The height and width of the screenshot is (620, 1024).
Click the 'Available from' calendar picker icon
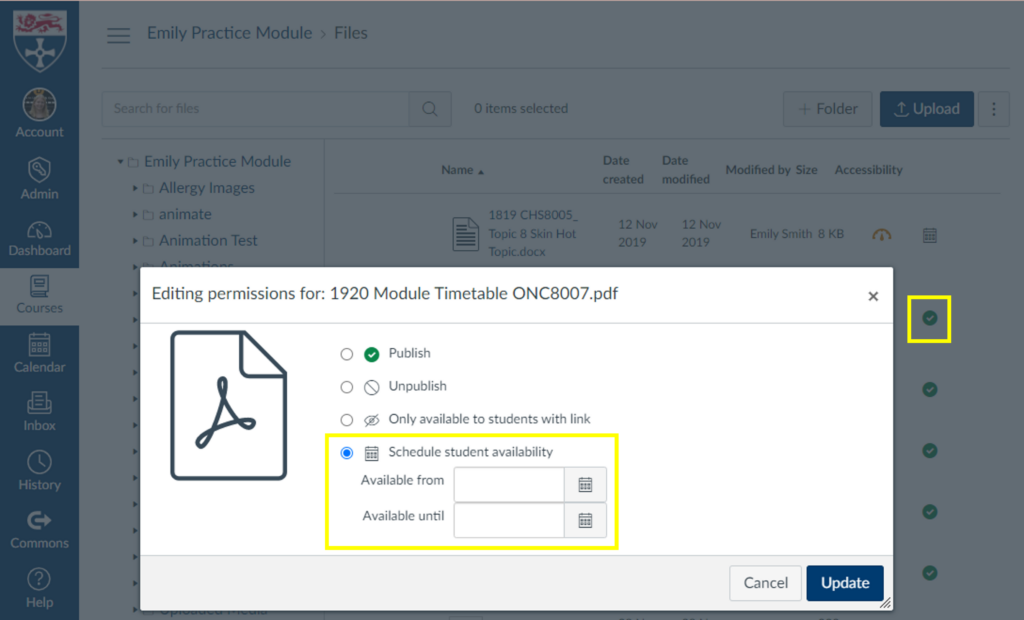tap(585, 485)
